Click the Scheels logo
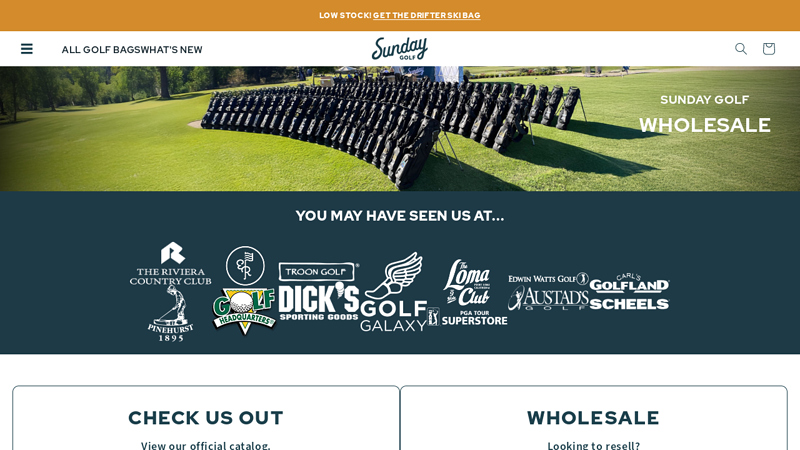Image resolution: width=800 pixels, height=450 pixels. pyautogui.click(x=629, y=304)
